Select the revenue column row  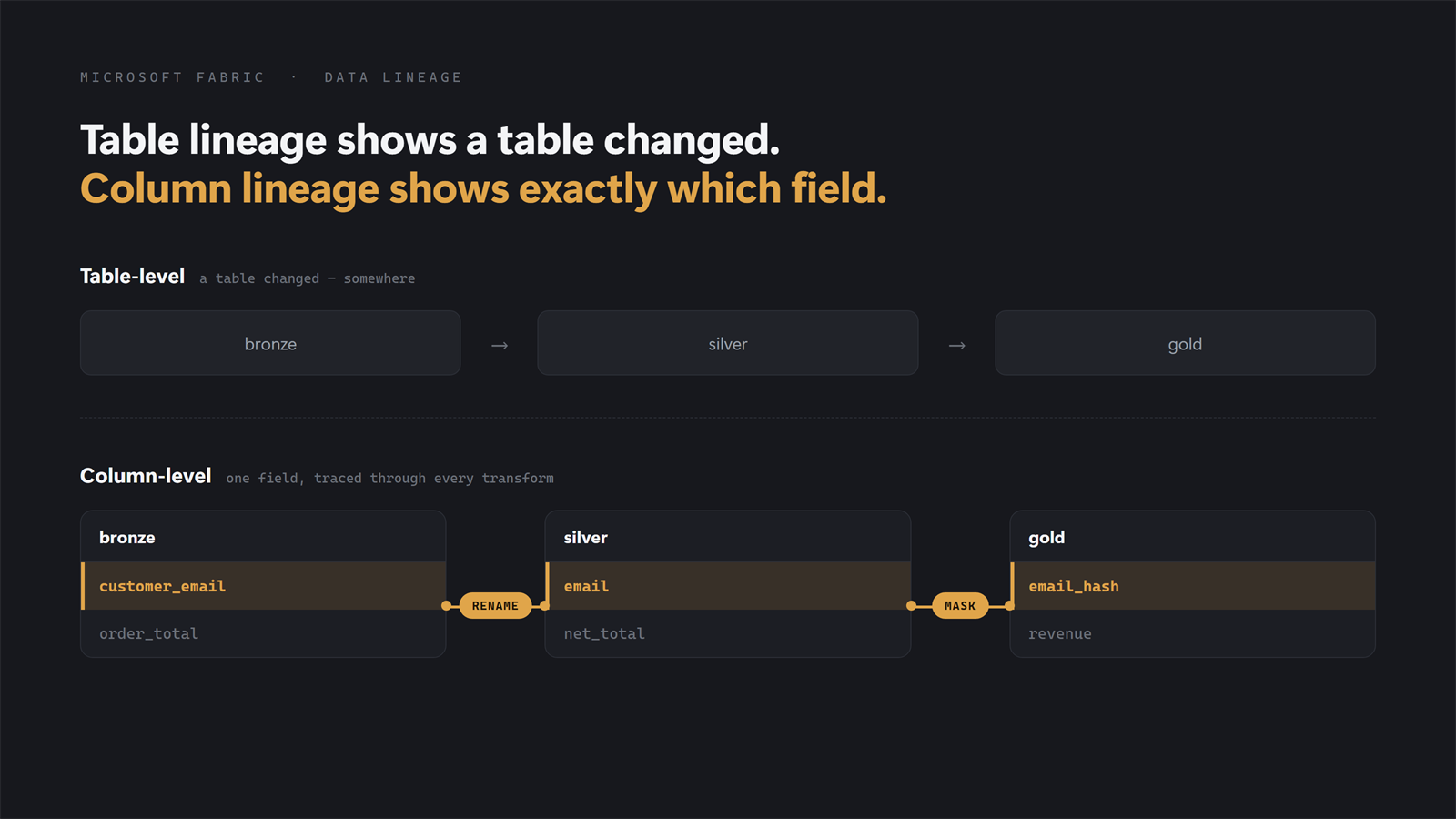tap(1193, 633)
